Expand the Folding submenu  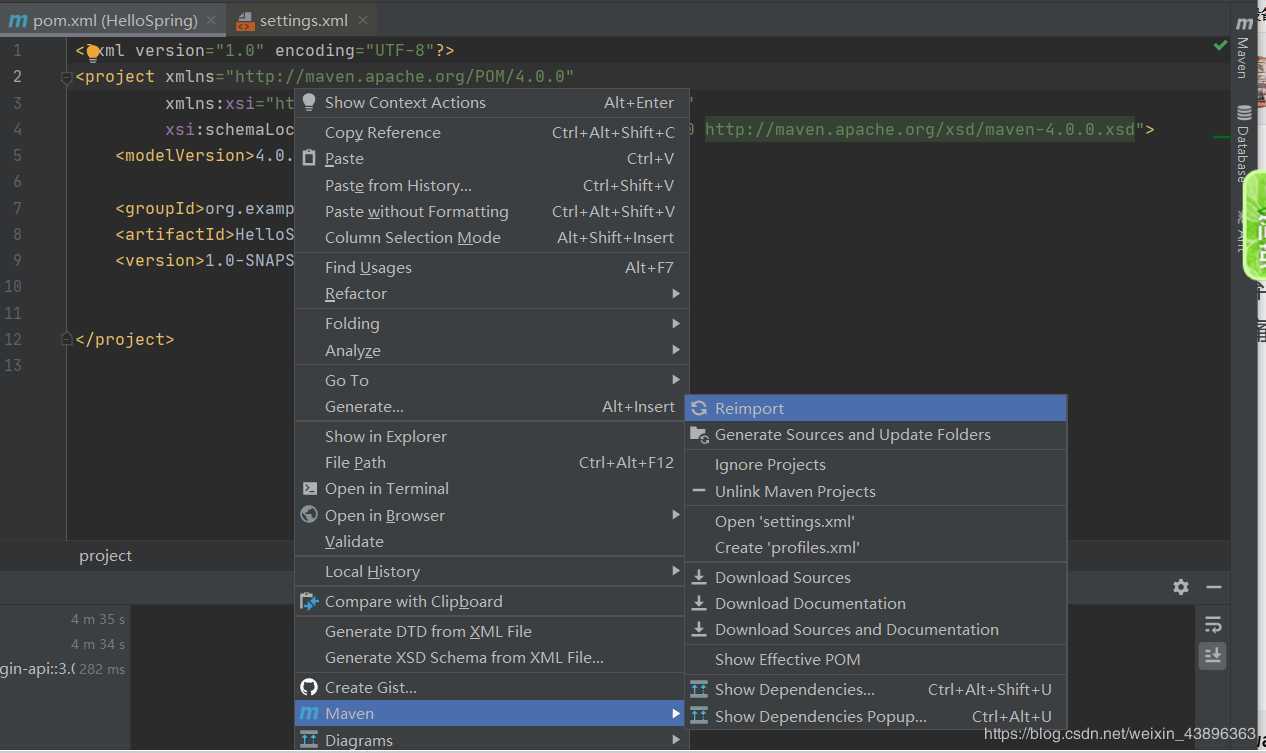(489, 323)
